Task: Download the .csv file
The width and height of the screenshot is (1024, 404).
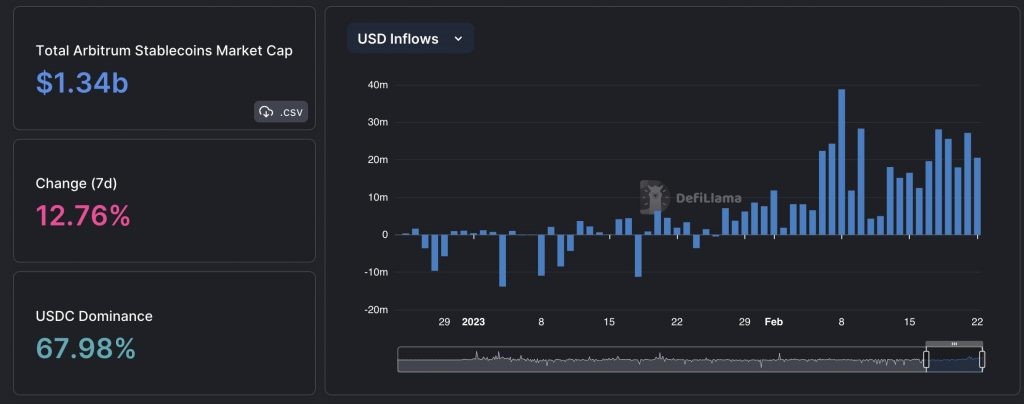Action: pos(281,112)
